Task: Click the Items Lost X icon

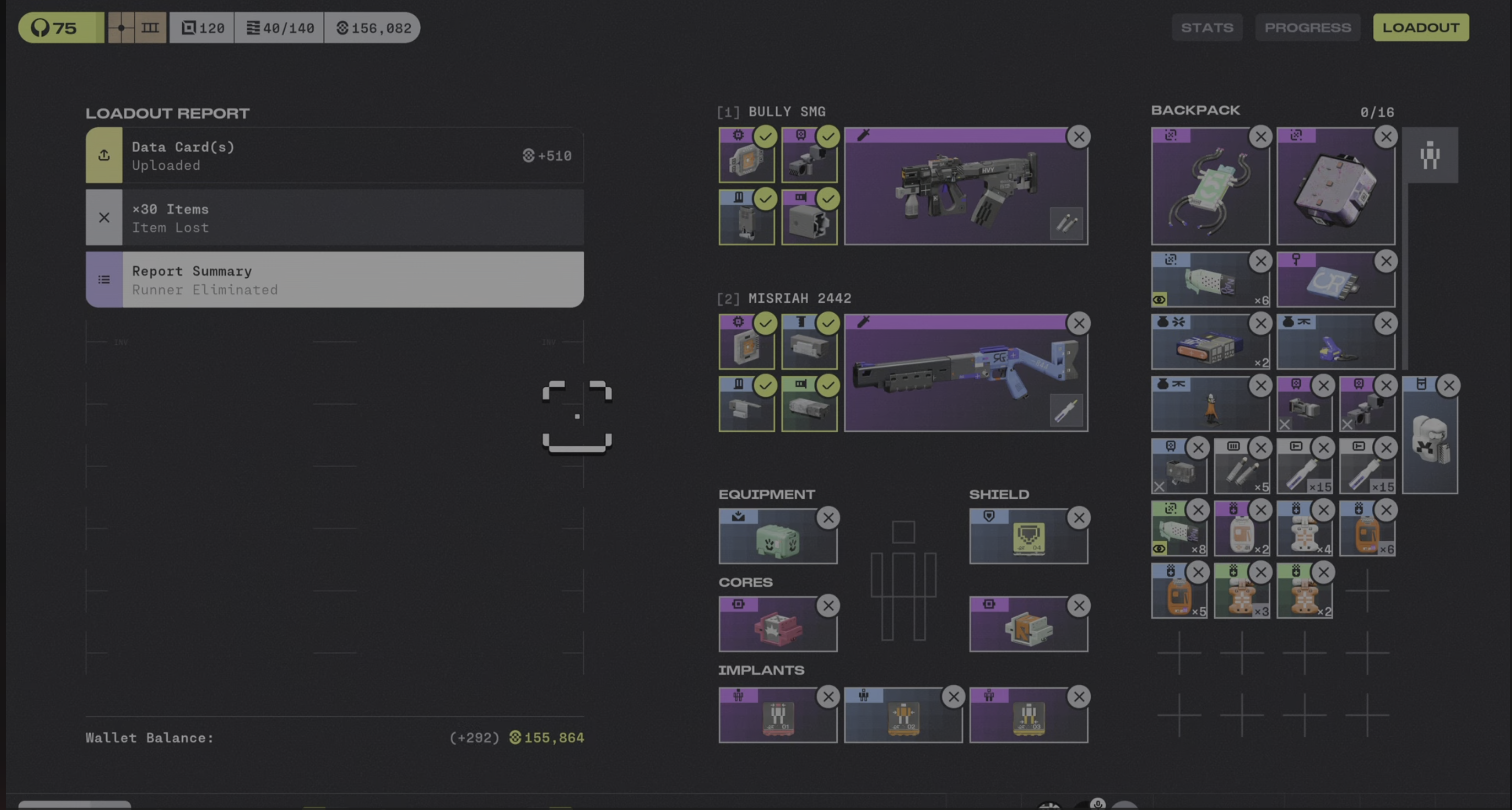Action: pyautogui.click(x=104, y=218)
